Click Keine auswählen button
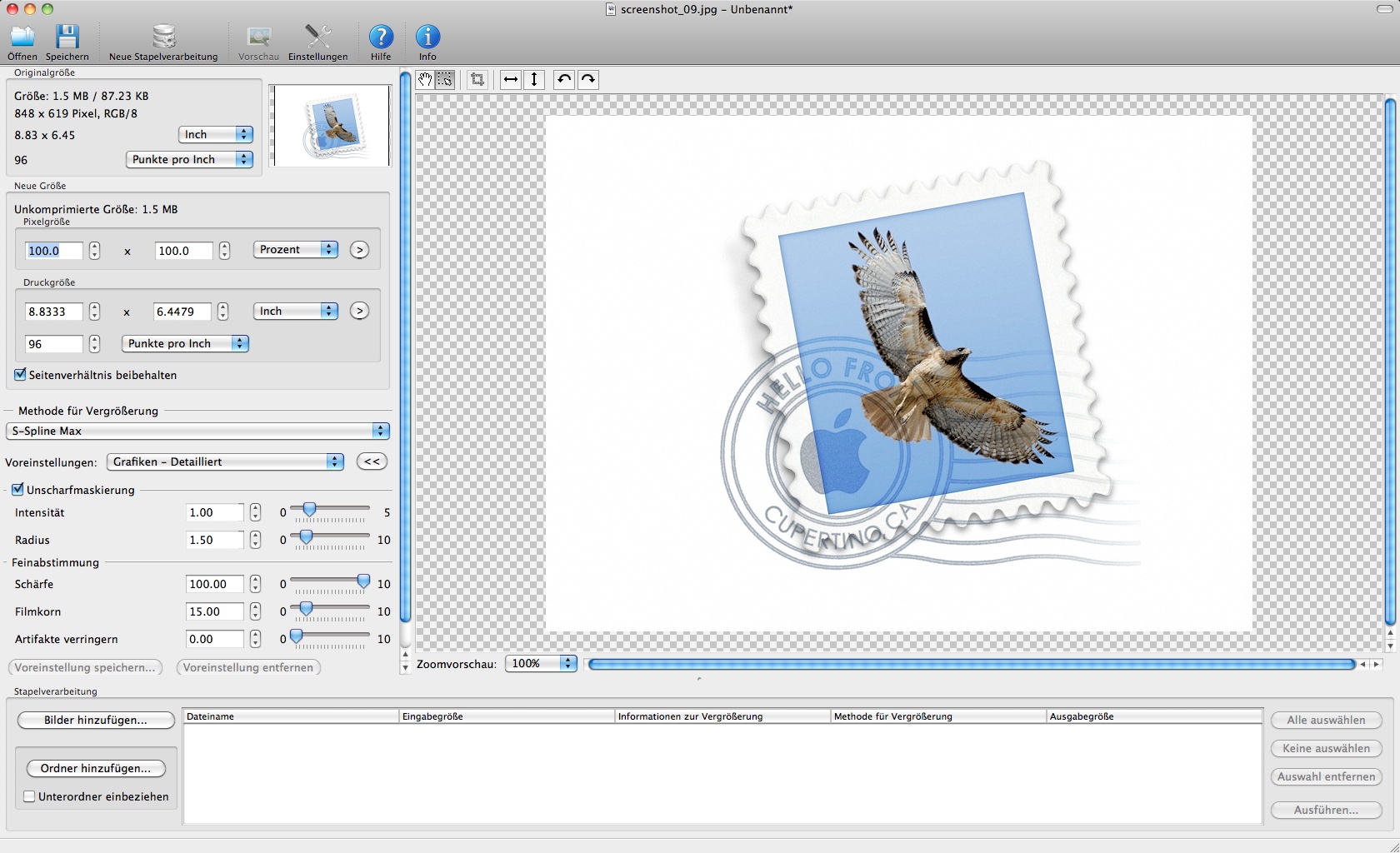The width and height of the screenshot is (1400, 853). [x=1326, y=748]
